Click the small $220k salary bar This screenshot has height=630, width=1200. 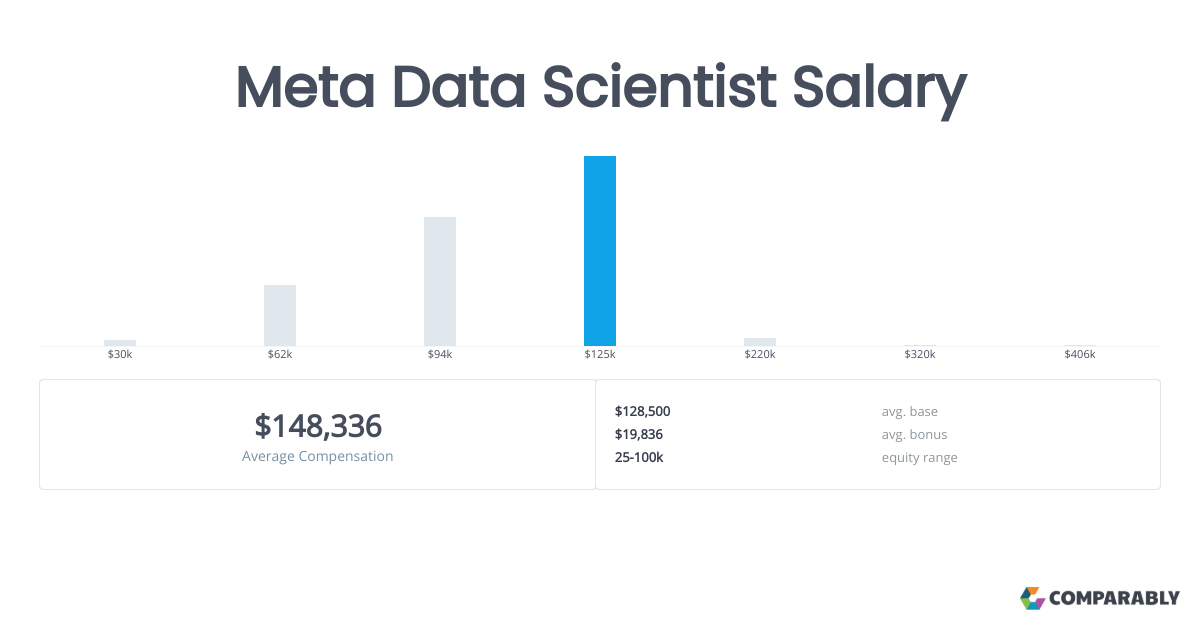760,341
